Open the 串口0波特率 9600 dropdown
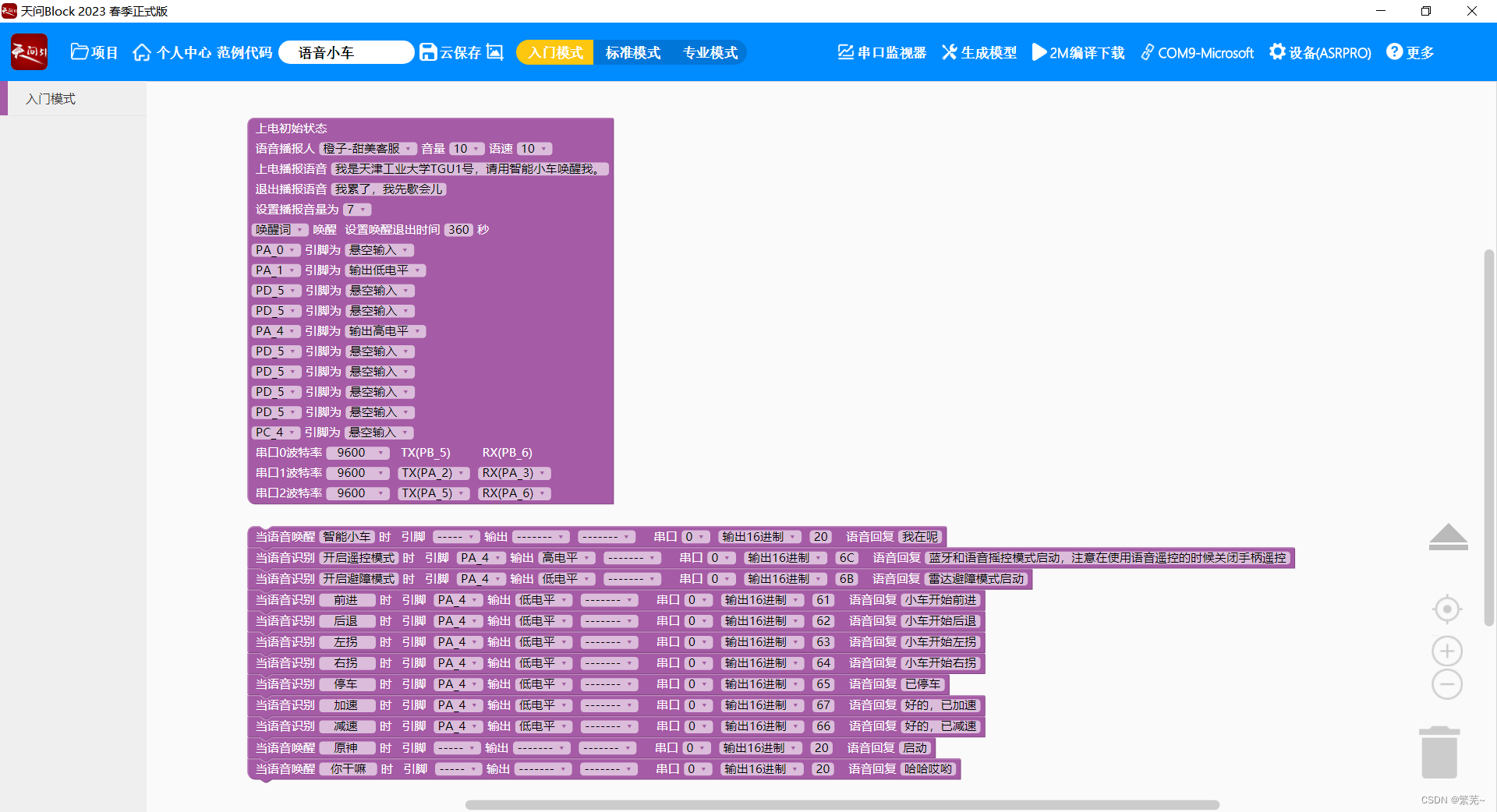Viewport: 1497px width, 812px height. tap(358, 453)
